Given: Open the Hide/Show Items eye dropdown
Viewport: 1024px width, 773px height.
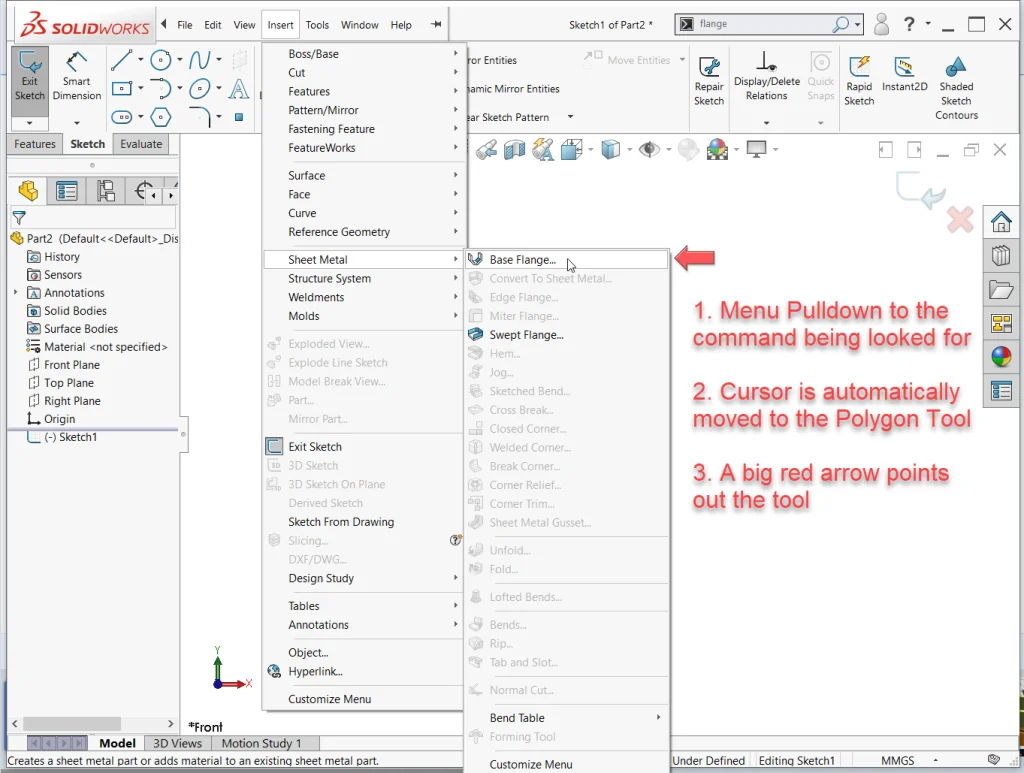Looking at the screenshot, I should [x=668, y=150].
